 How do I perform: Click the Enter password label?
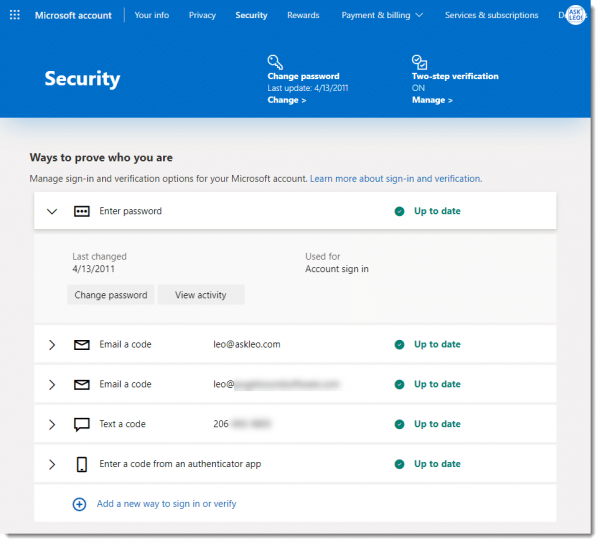[130, 211]
